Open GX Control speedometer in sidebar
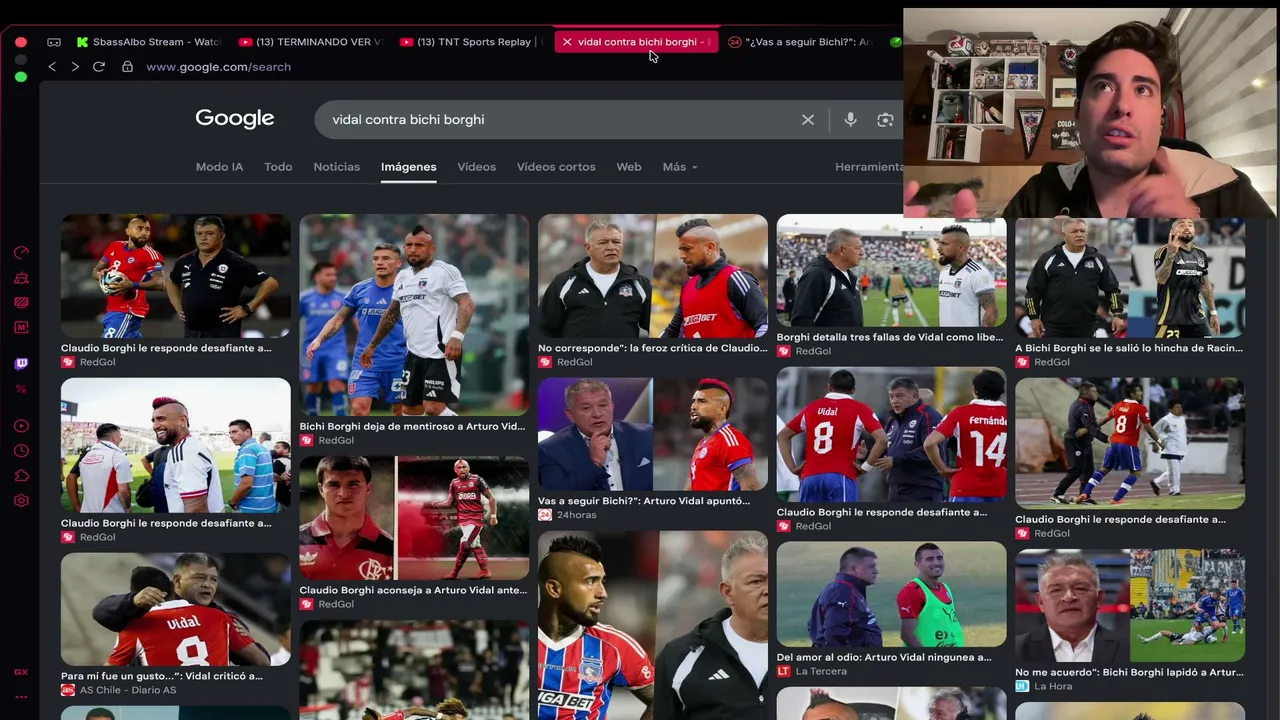The image size is (1280, 720). tap(21, 253)
